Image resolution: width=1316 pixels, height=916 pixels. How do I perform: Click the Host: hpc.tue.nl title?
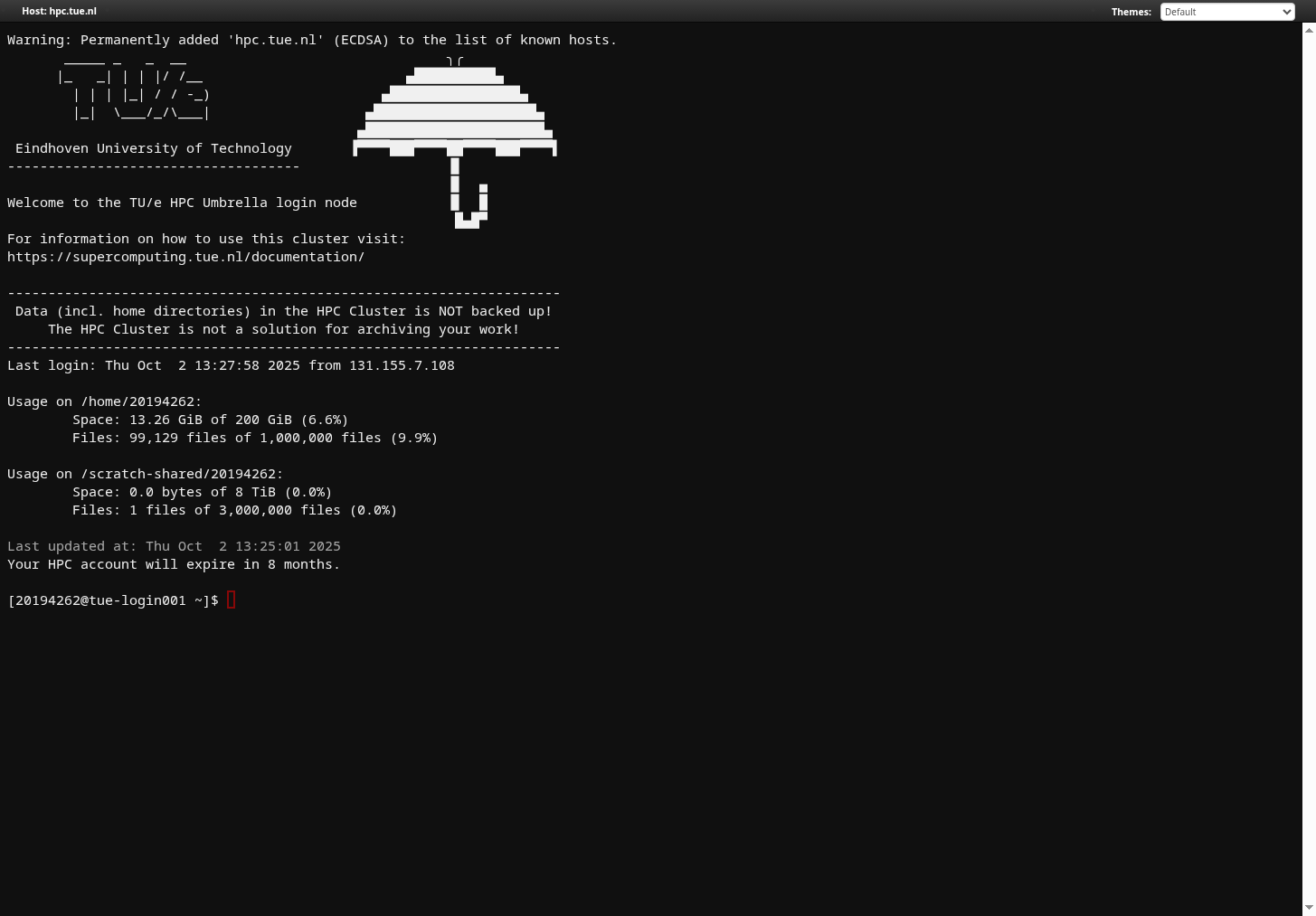pyautogui.click(x=59, y=11)
